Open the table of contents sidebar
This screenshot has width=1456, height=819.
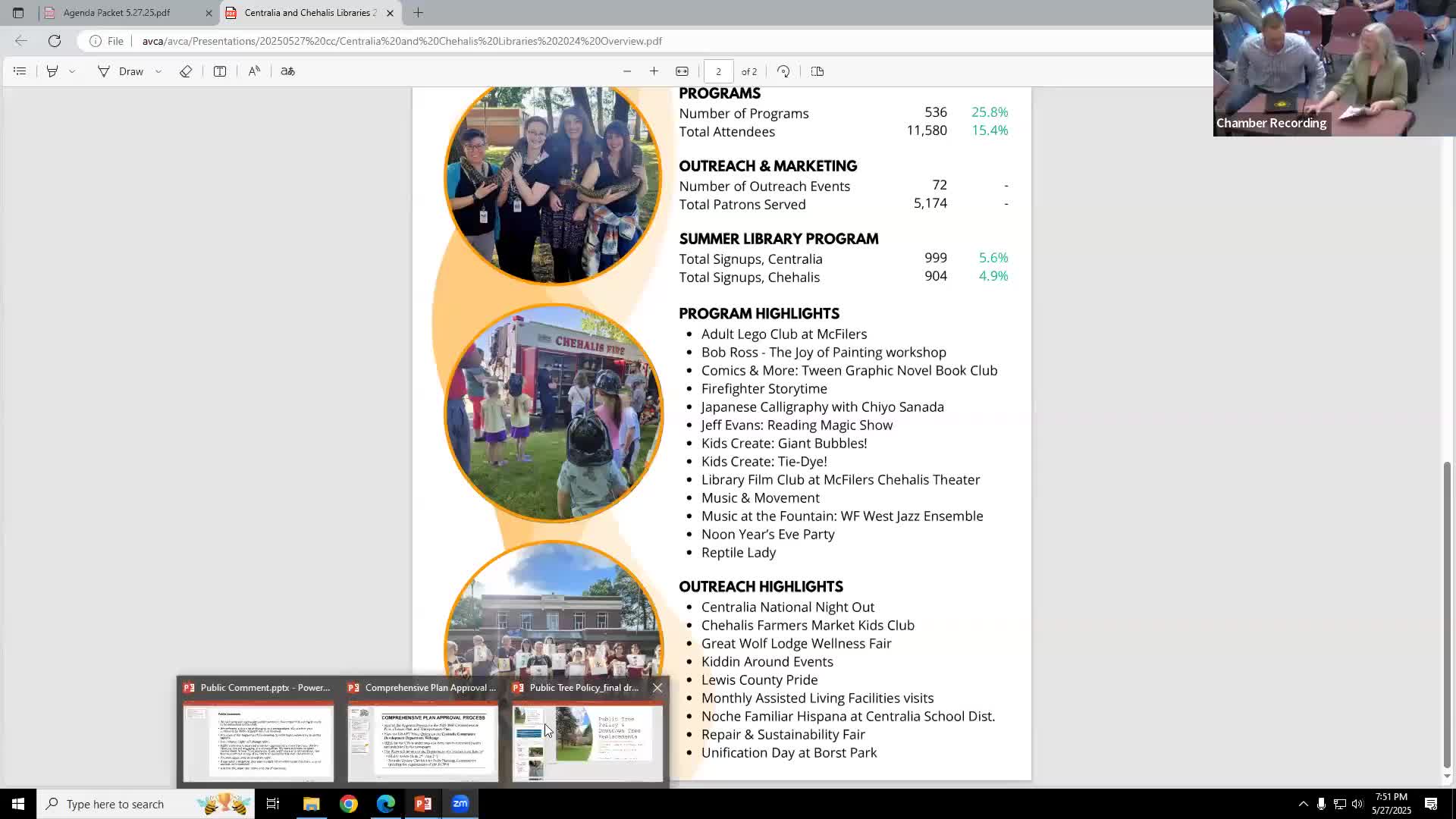pos(20,71)
